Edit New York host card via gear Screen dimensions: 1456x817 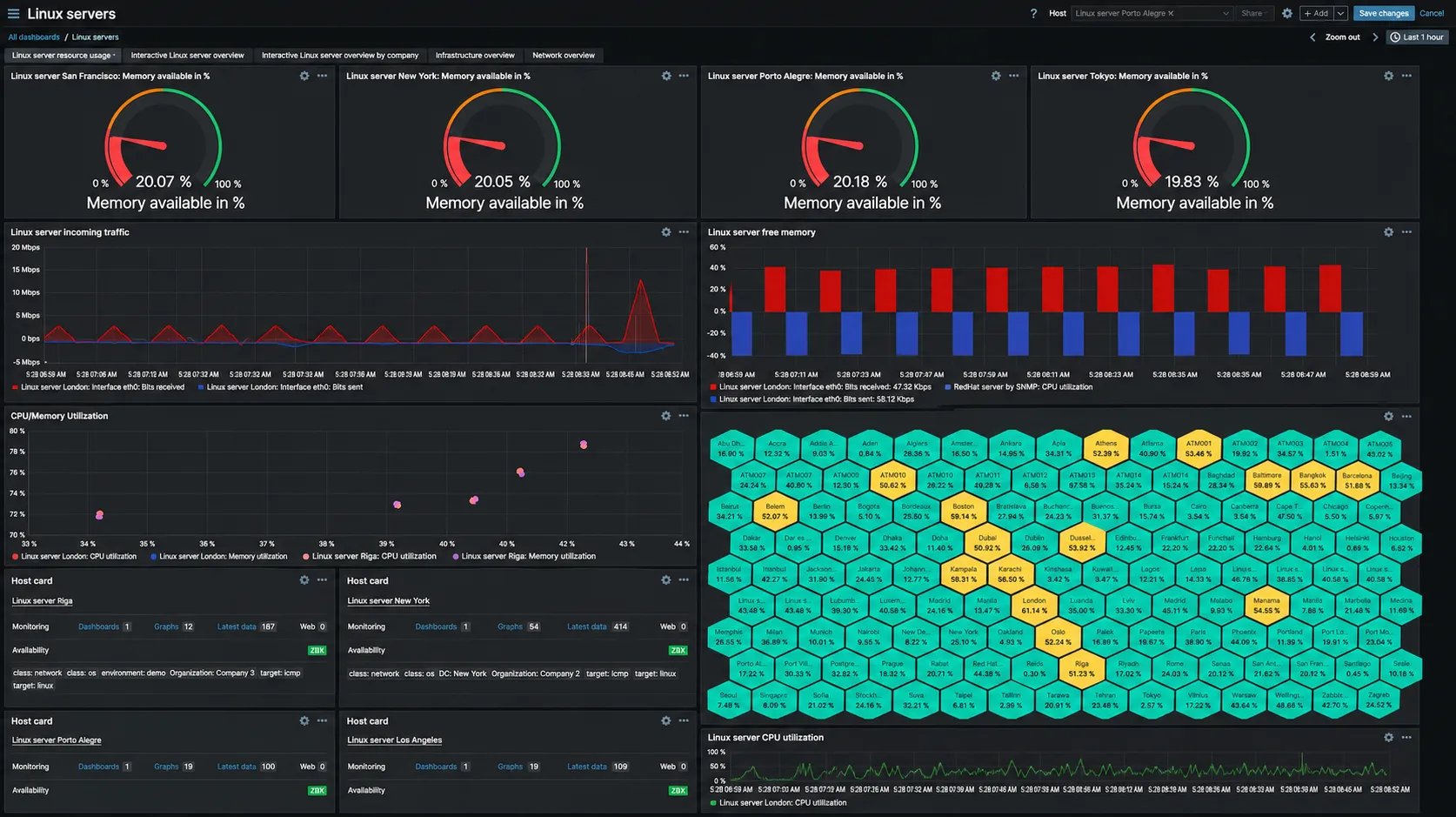(666, 580)
